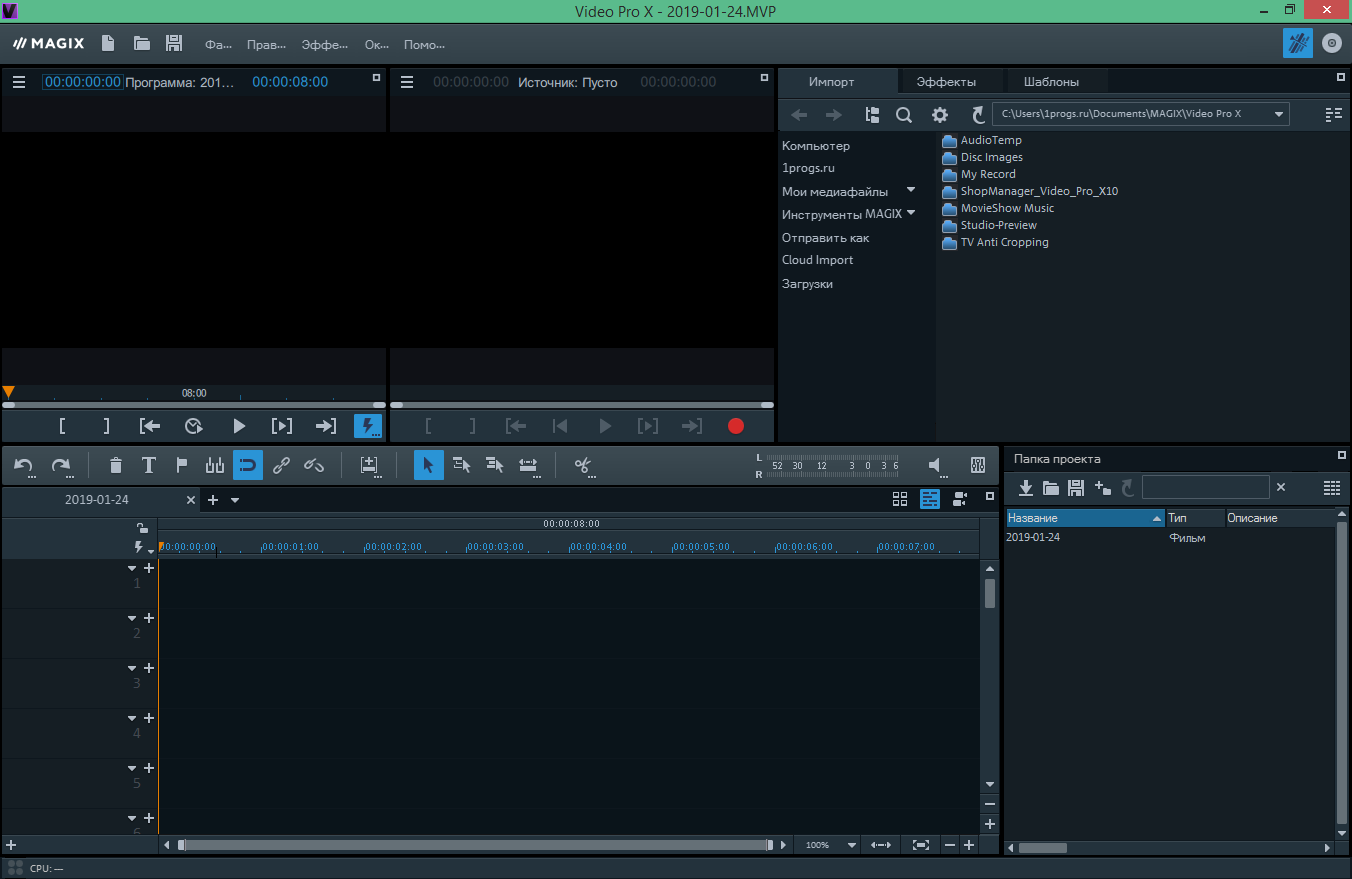The image size is (1352, 879).
Task: Click the delete object trash icon
Action: pos(115,465)
